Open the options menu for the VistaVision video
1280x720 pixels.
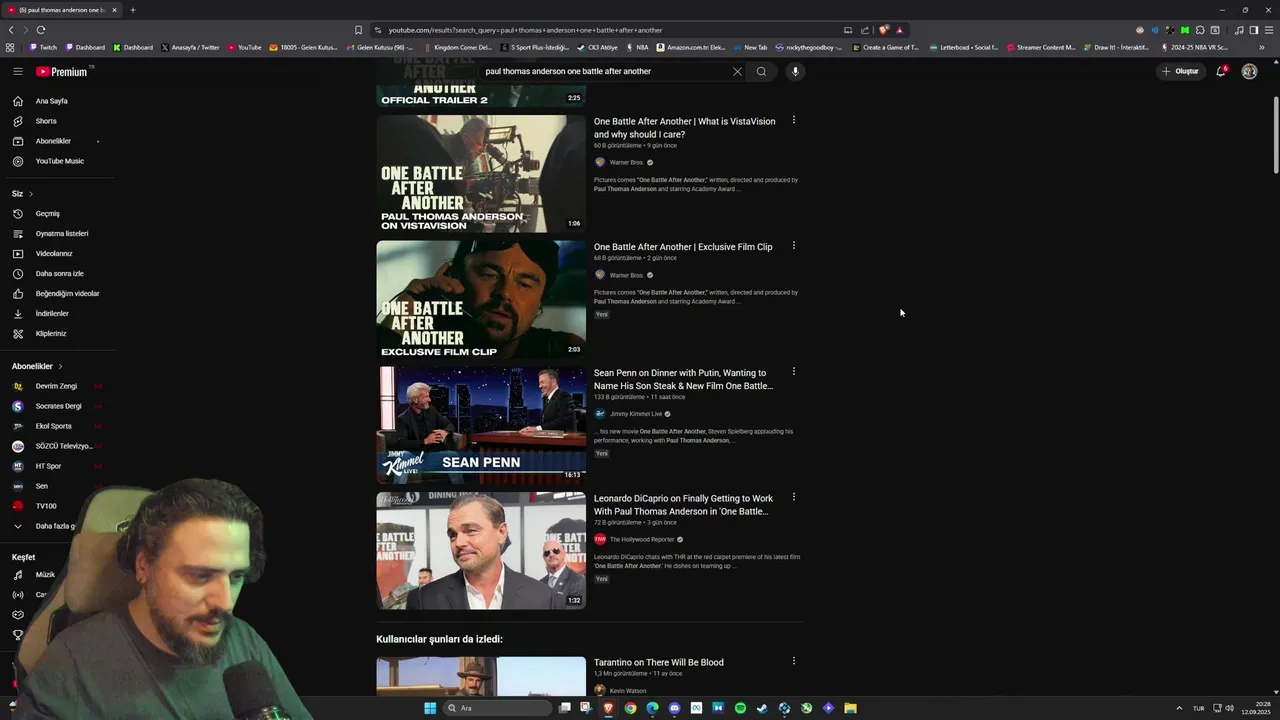point(794,120)
